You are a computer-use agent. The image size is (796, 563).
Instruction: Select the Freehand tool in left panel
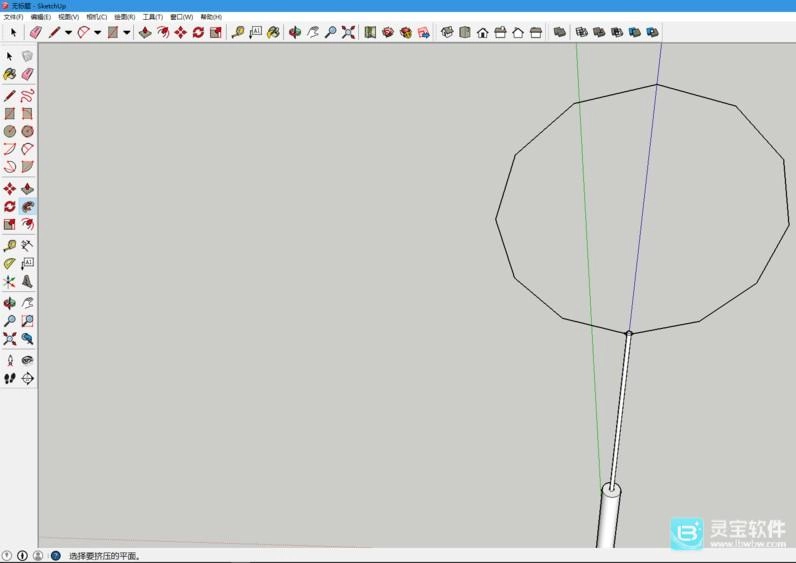(27, 96)
